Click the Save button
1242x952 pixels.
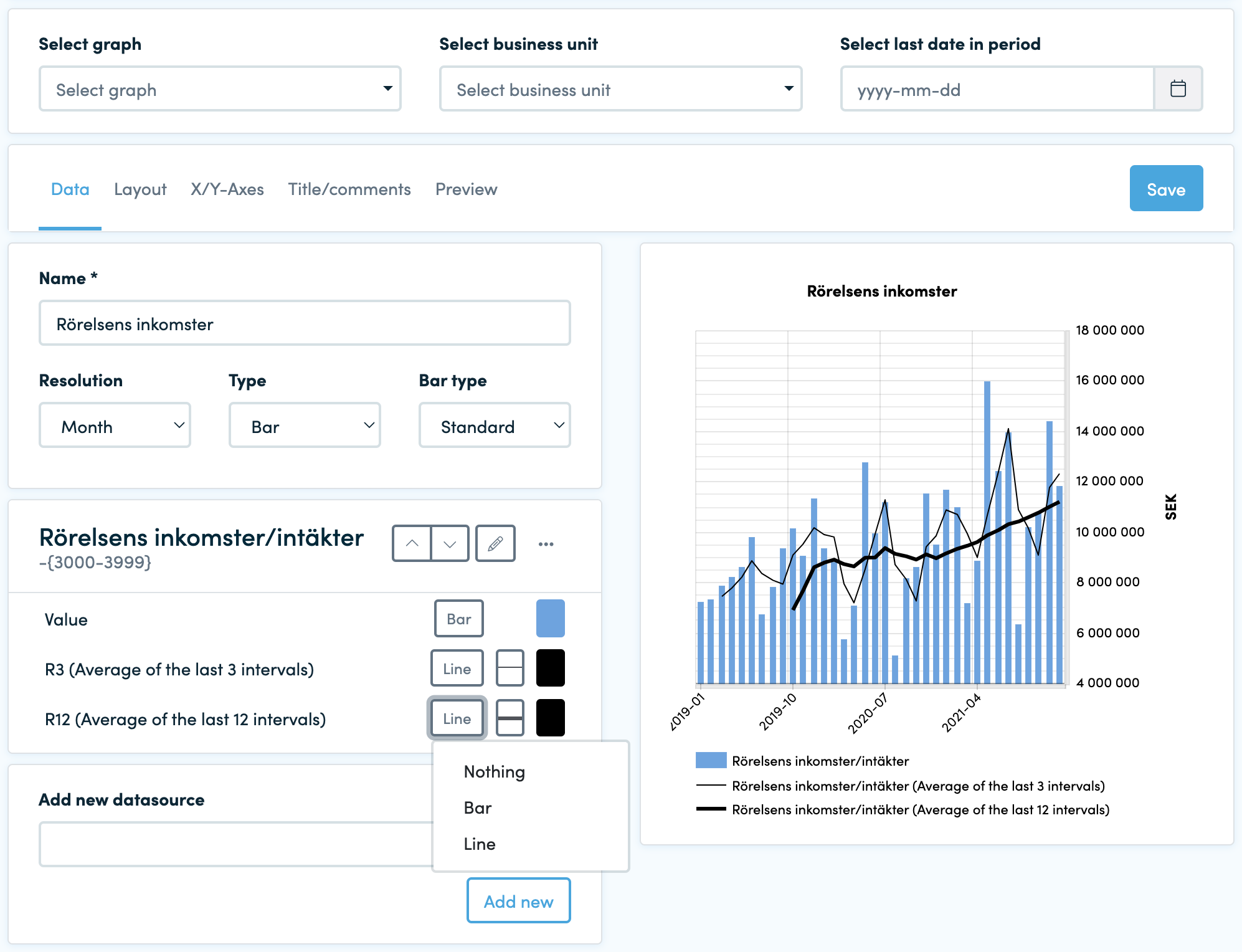point(1166,188)
